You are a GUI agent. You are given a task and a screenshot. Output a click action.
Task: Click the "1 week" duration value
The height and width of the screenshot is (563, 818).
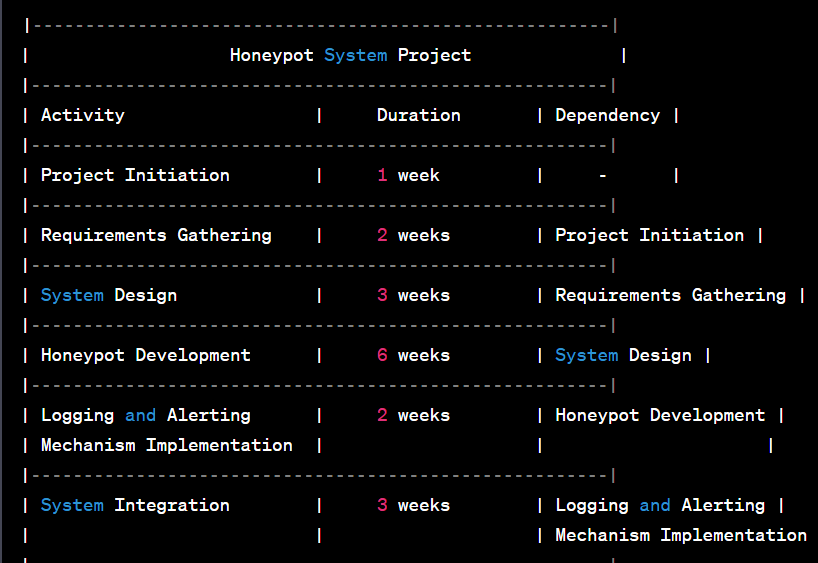click(x=408, y=175)
